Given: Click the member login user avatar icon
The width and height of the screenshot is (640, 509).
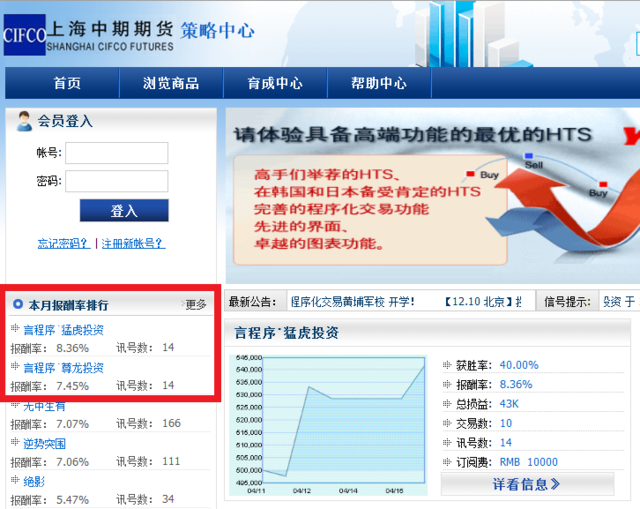Looking at the screenshot, I should click(24, 121).
